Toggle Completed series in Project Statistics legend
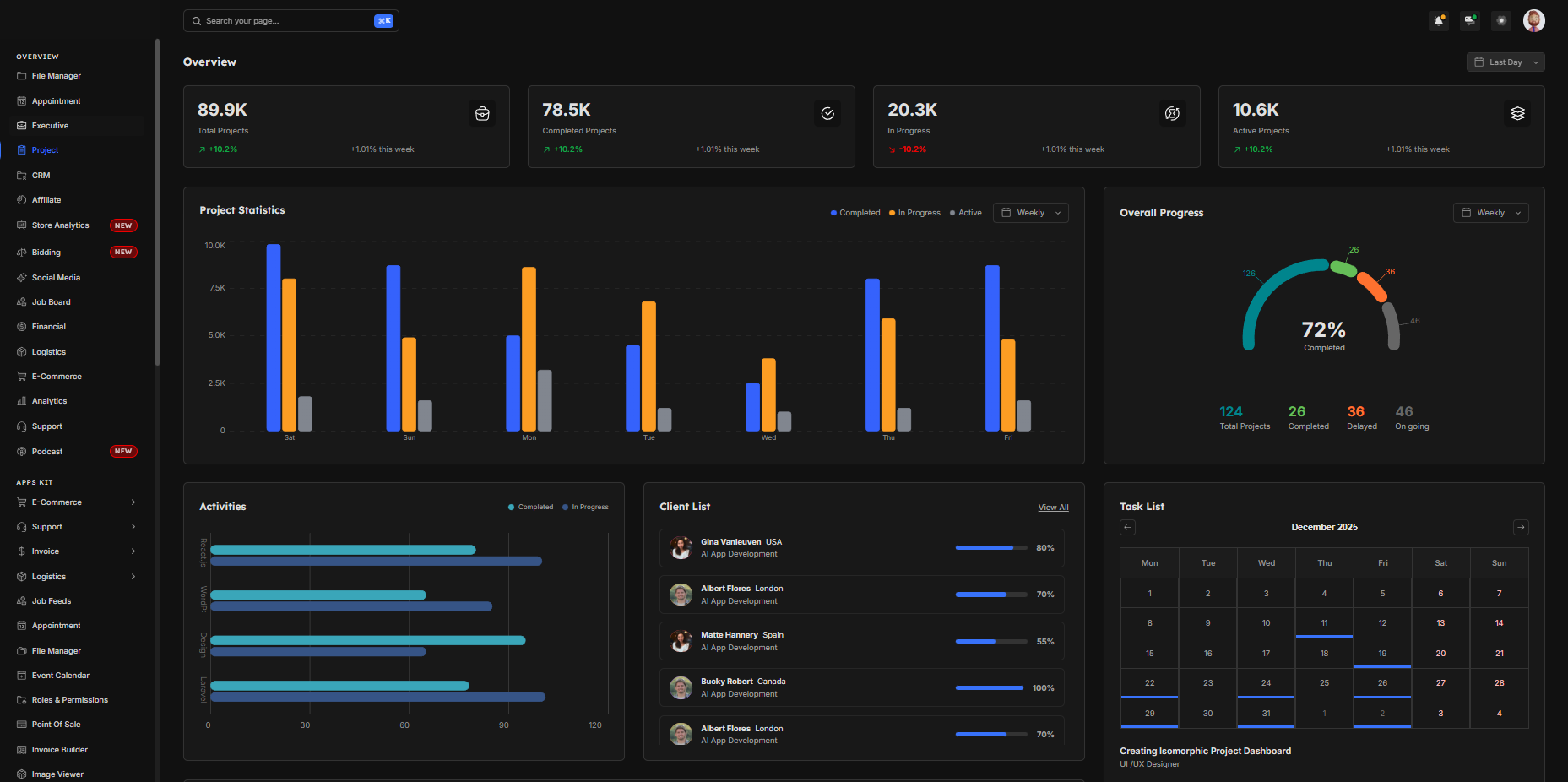Screen dimensions: 1568x782 [x=855, y=213]
